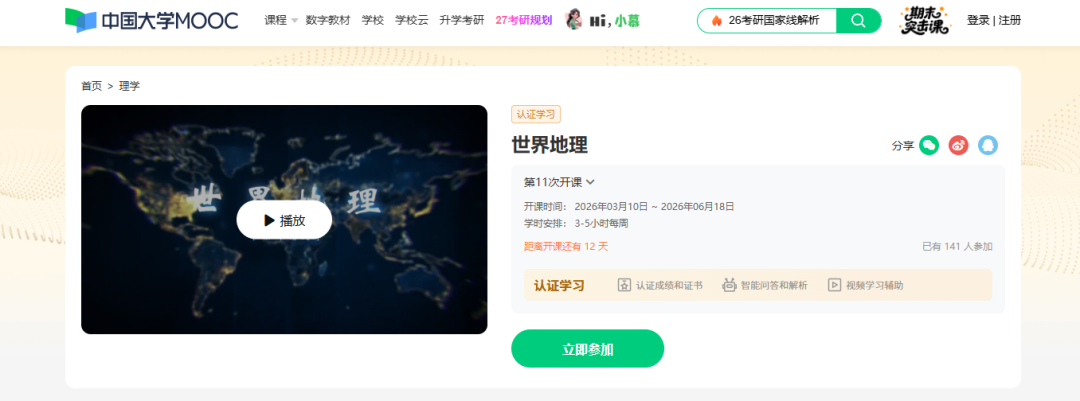The image size is (1080, 401).
Task: Click the 视频学习辅助 icon
Action: 834,285
